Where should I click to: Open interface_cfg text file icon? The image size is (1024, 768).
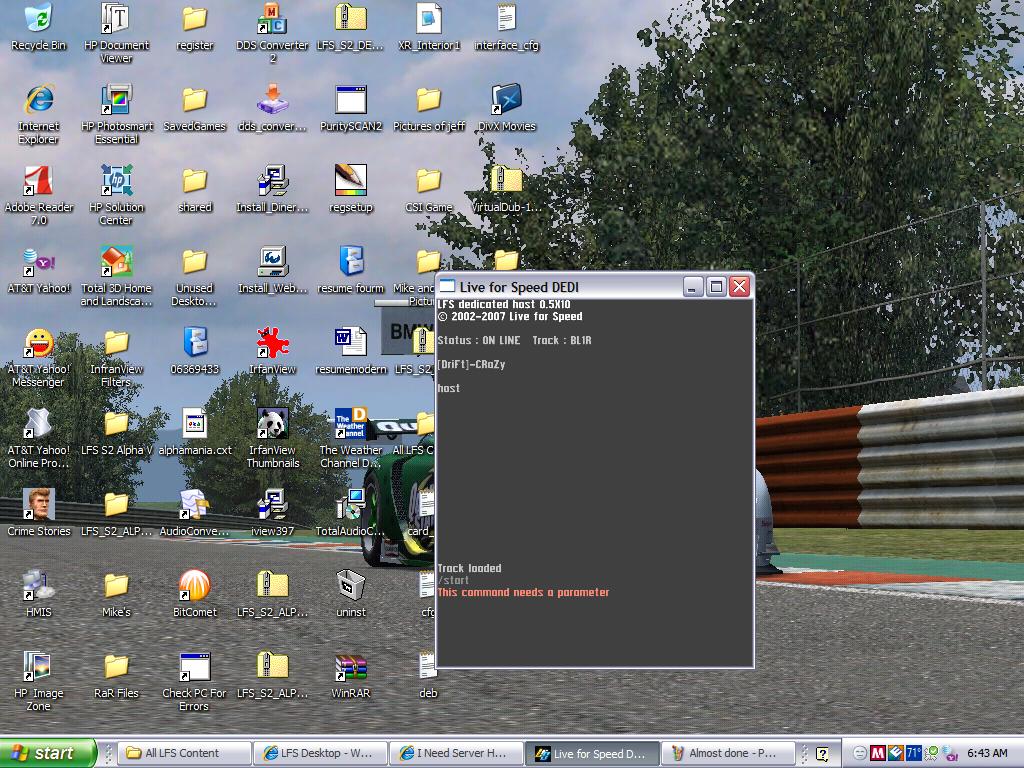[507, 18]
